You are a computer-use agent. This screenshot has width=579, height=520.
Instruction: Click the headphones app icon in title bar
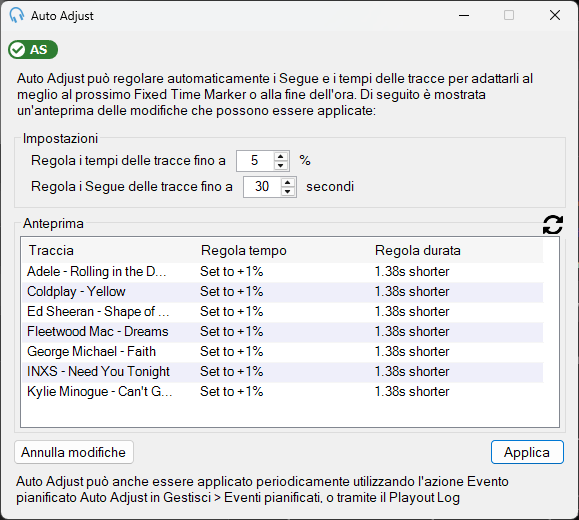(x=17, y=16)
